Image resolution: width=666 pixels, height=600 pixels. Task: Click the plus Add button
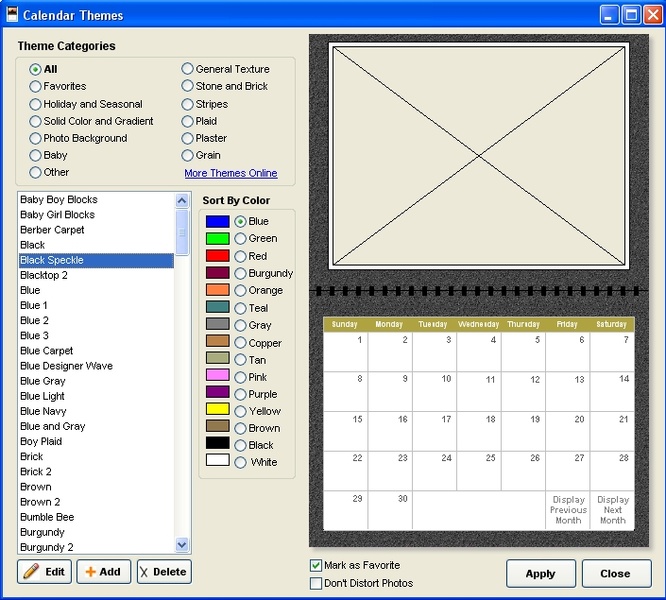tap(104, 572)
